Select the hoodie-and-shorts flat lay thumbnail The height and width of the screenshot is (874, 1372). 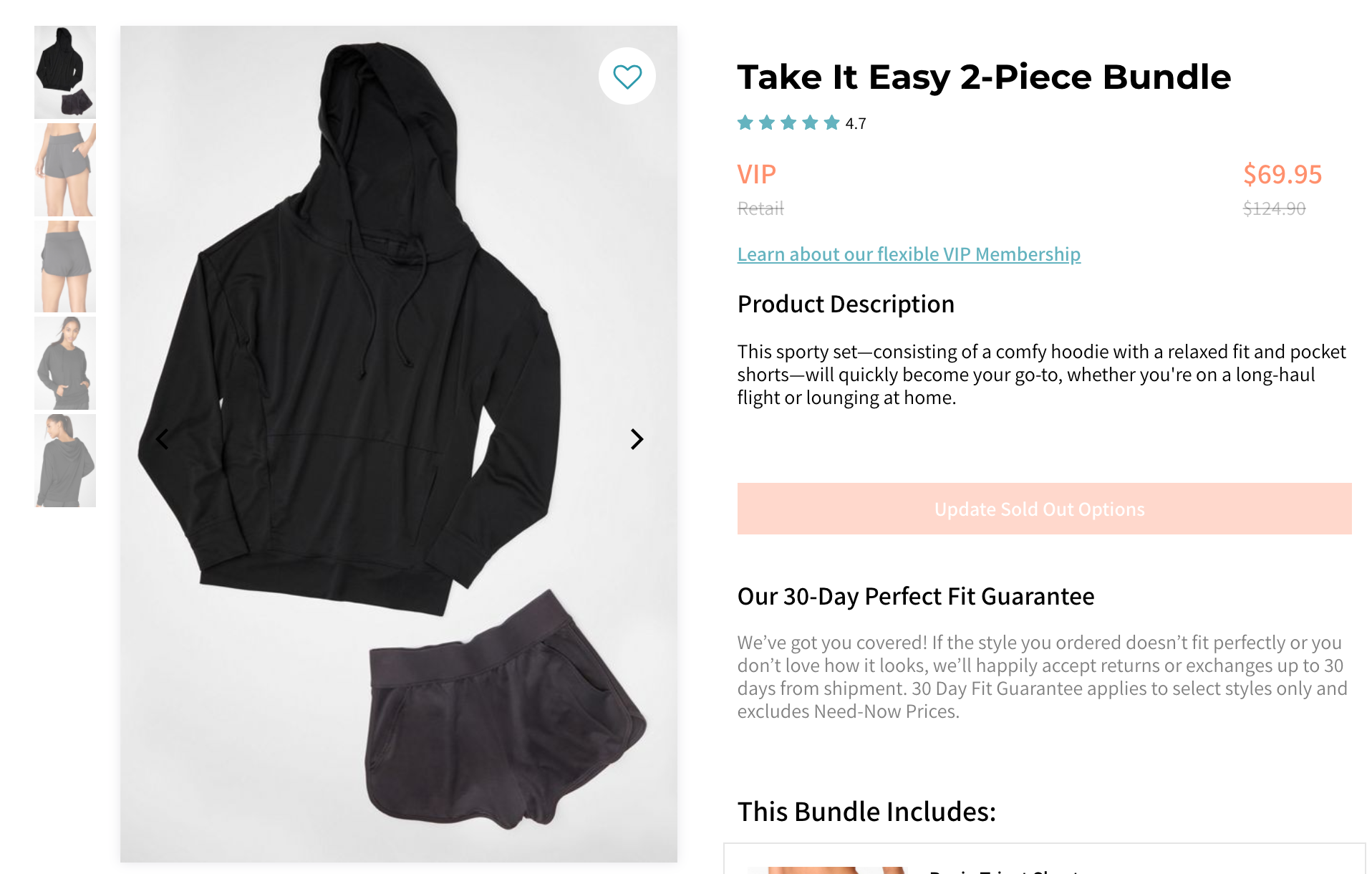pyautogui.click(x=64, y=72)
